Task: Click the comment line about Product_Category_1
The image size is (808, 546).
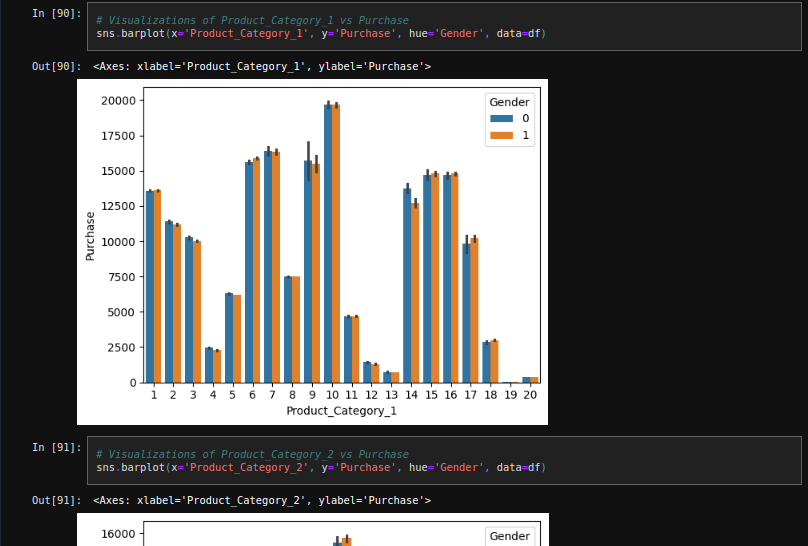Action: (x=252, y=20)
